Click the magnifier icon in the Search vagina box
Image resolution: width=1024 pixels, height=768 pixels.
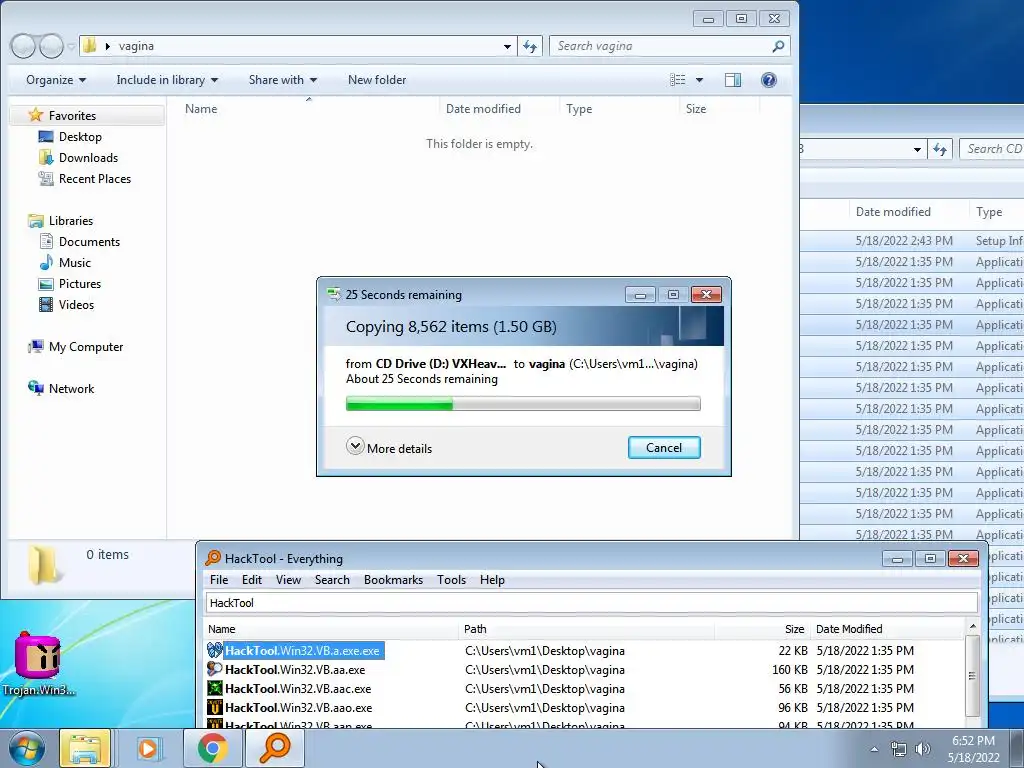point(778,46)
